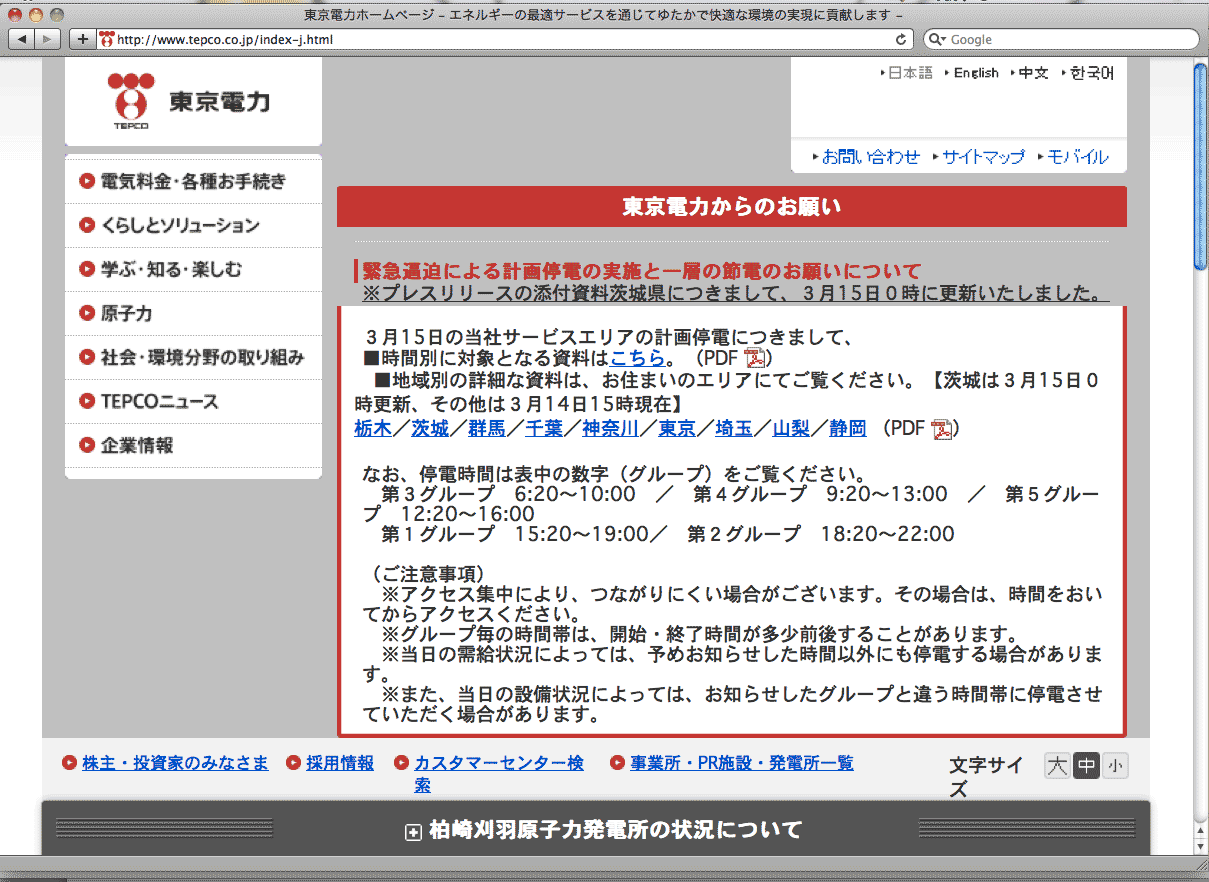Open the Google search magnifier dropdown
The height and width of the screenshot is (882, 1209).
[937, 39]
